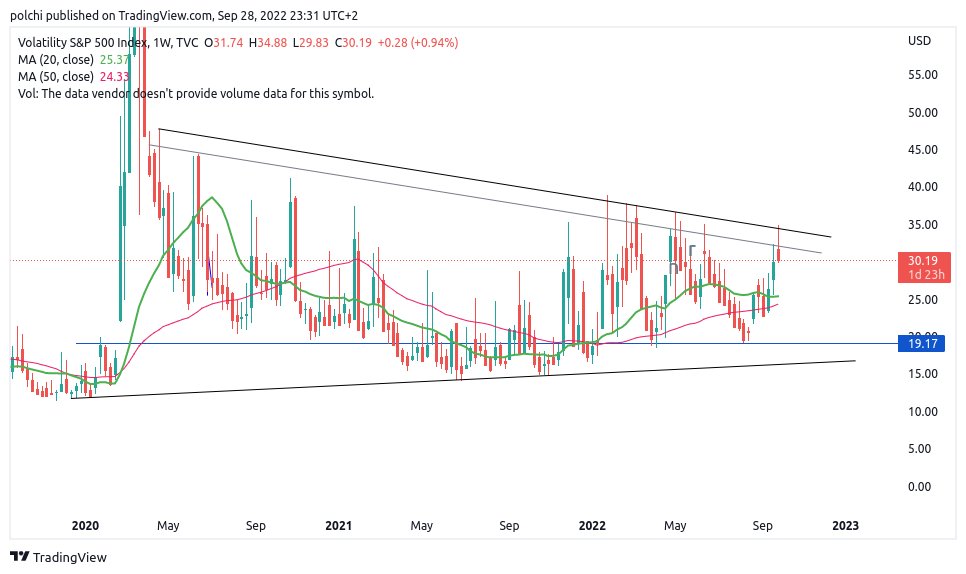966x574 pixels.
Task: Click the 25.37 MA 20 value
Action: point(115,60)
